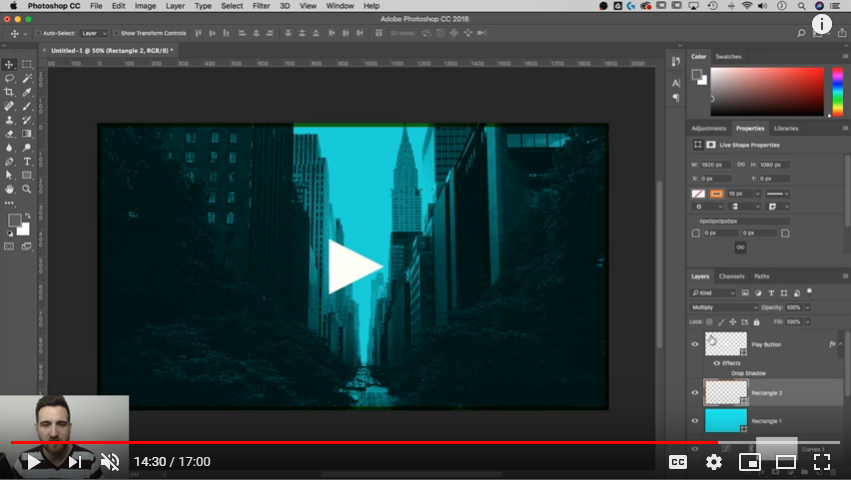
Task: Select the History Brush tool
Action: tap(27, 120)
